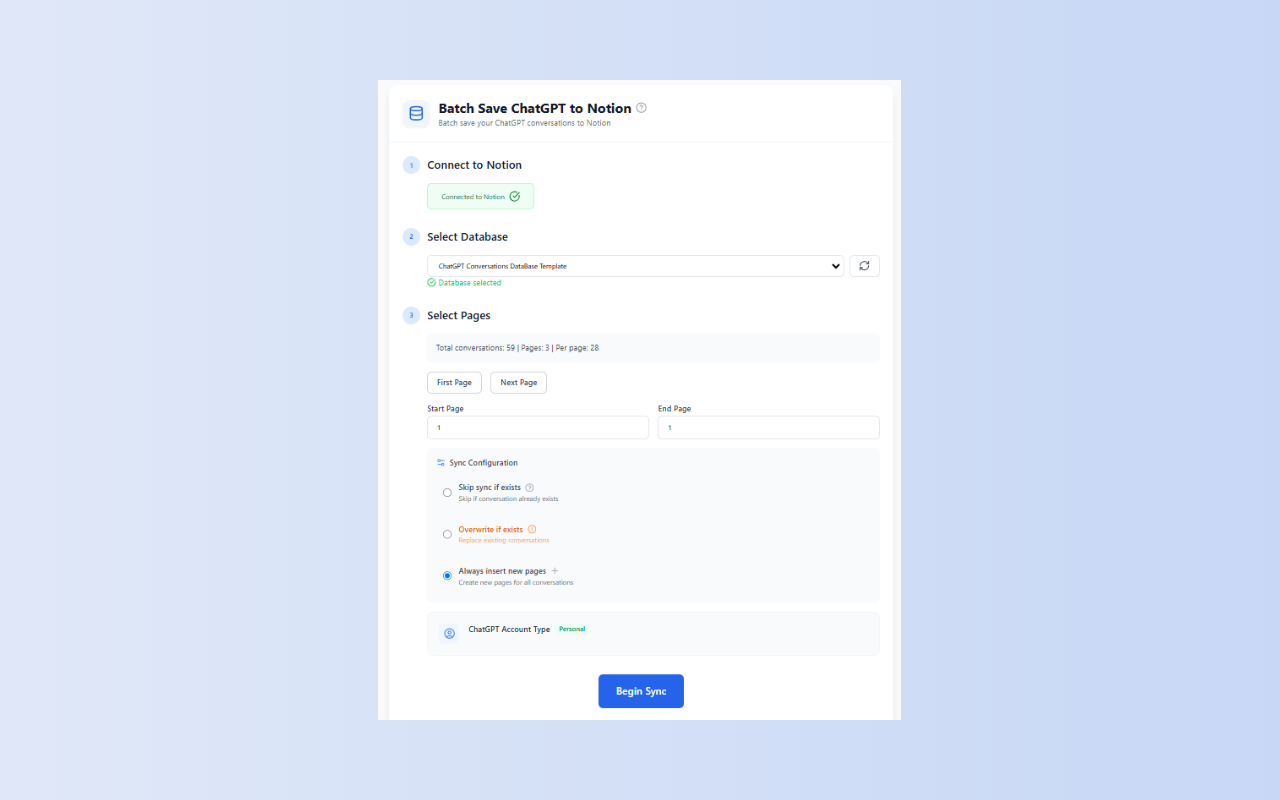
Task: Select the Always insert new pages radio
Action: pos(447,576)
